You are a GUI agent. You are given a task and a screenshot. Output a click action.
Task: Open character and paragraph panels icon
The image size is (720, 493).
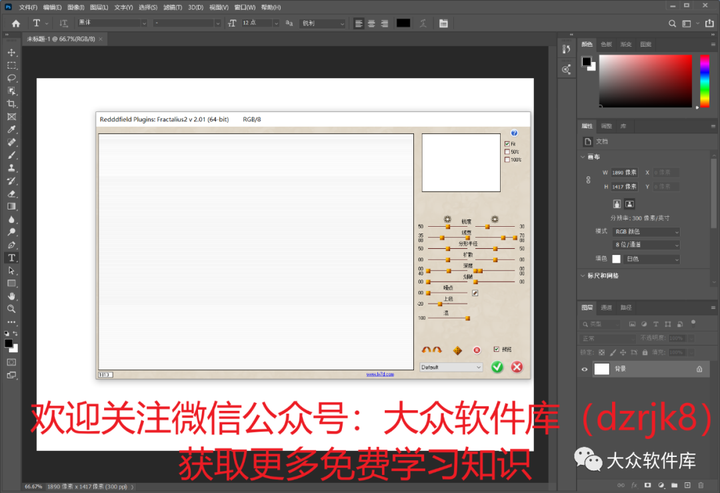[443, 23]
